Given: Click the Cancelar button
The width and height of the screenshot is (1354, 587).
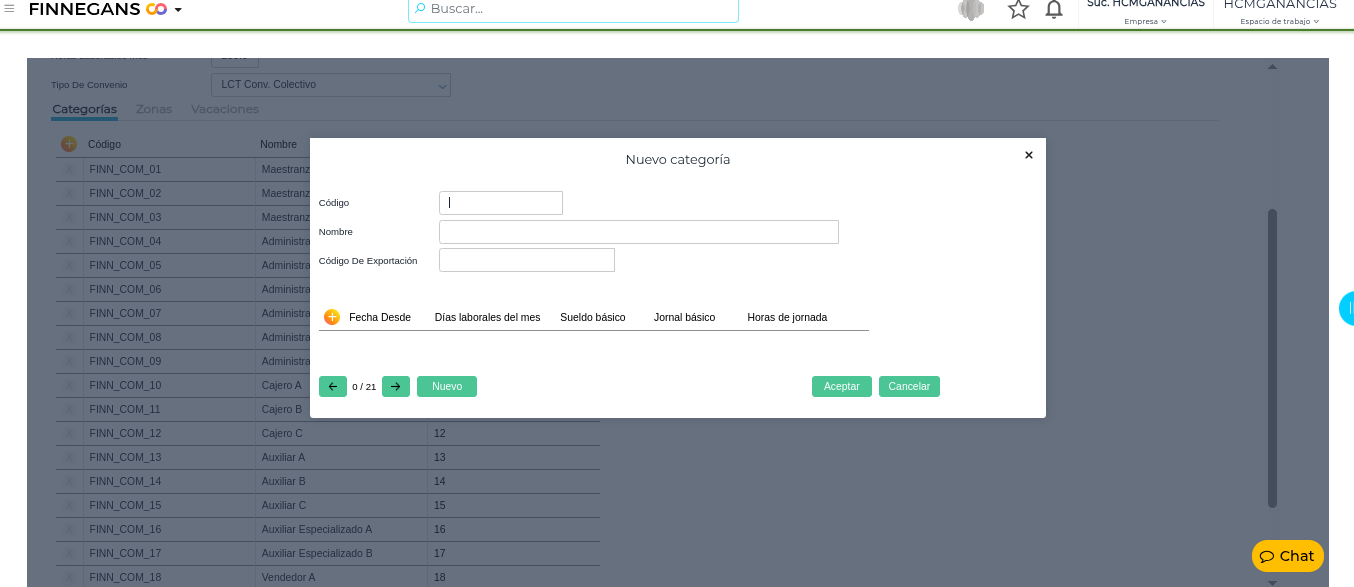Looking at the screenshot, I should [x=909, y=386].
